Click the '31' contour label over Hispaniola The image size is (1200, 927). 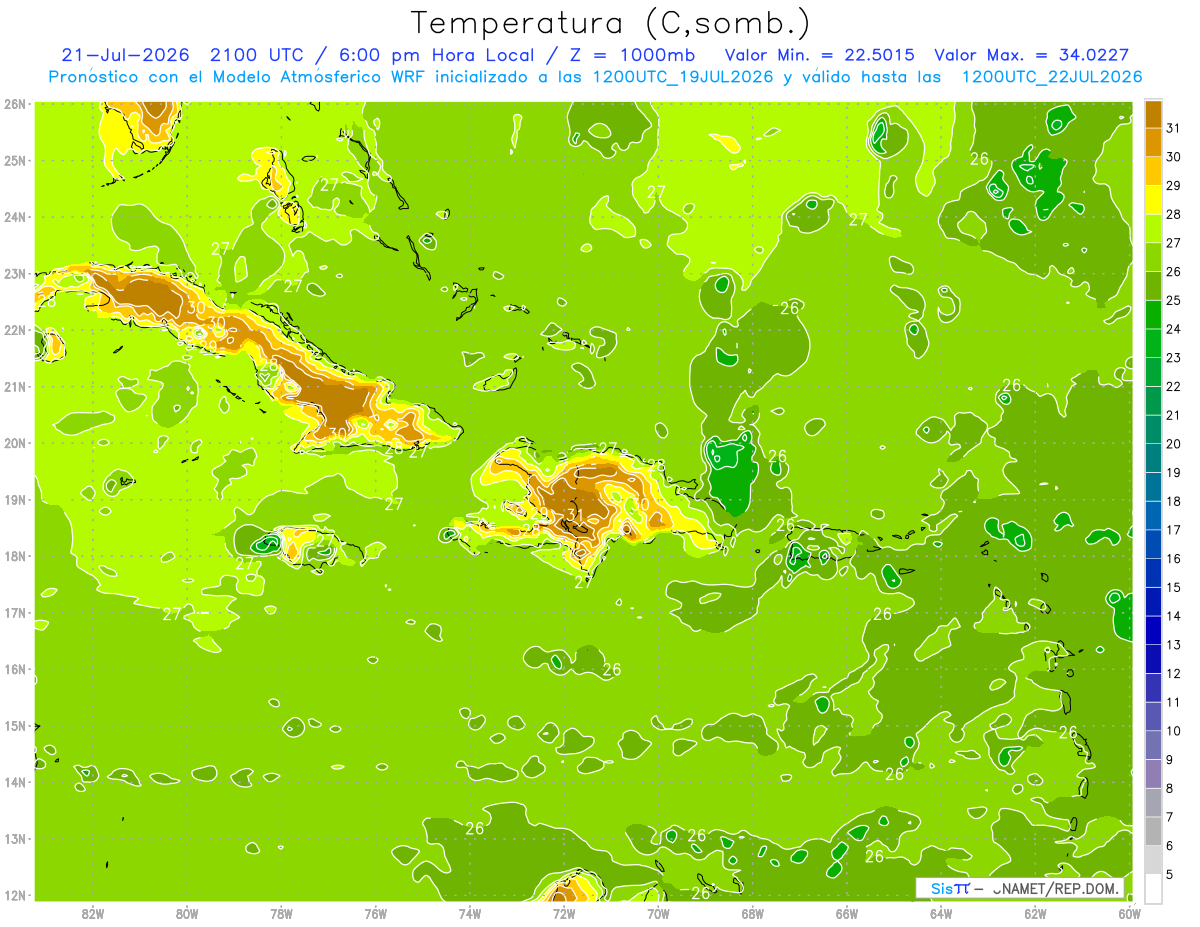point(573,513)
